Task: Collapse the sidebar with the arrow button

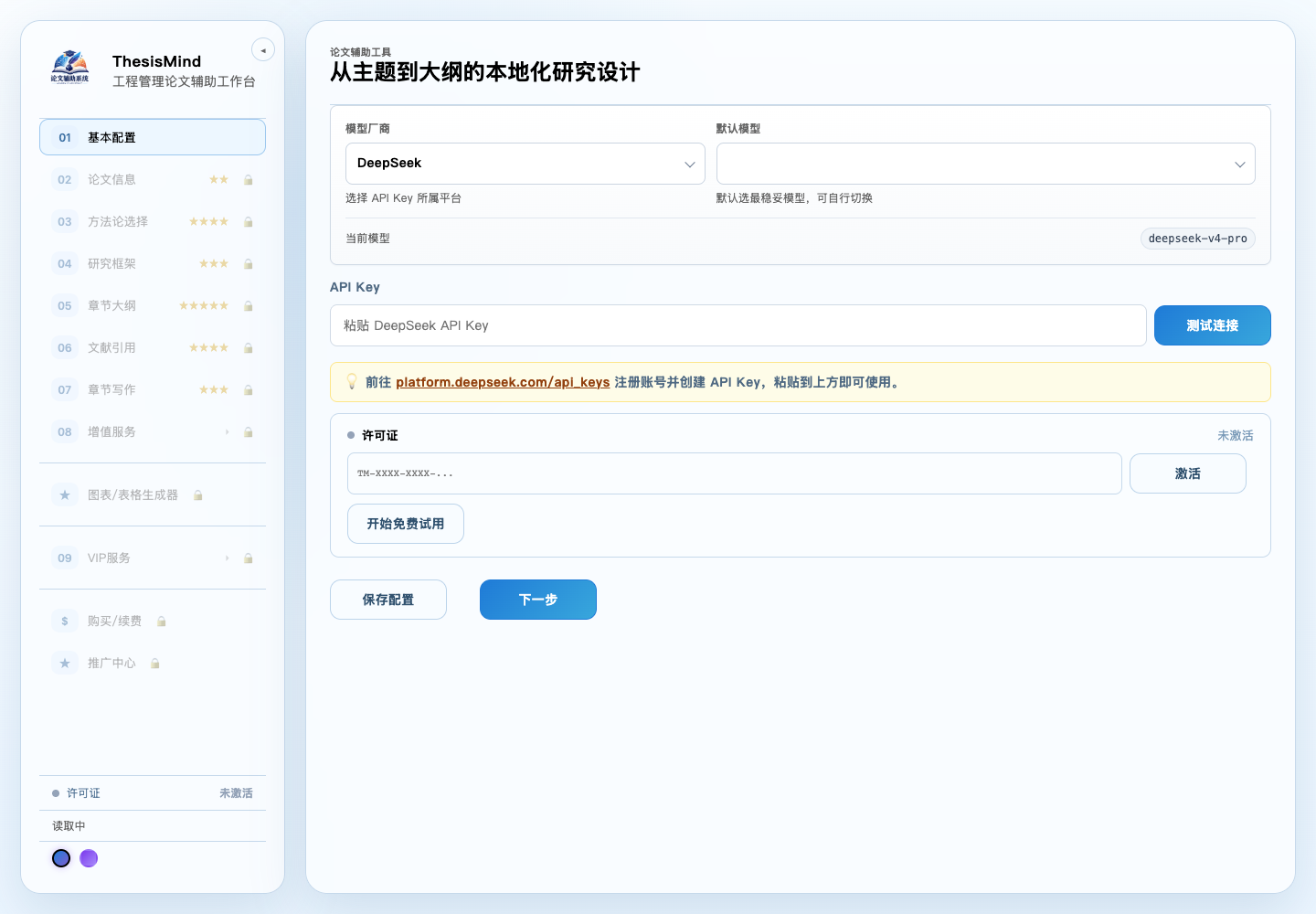Action: point(263,50)
